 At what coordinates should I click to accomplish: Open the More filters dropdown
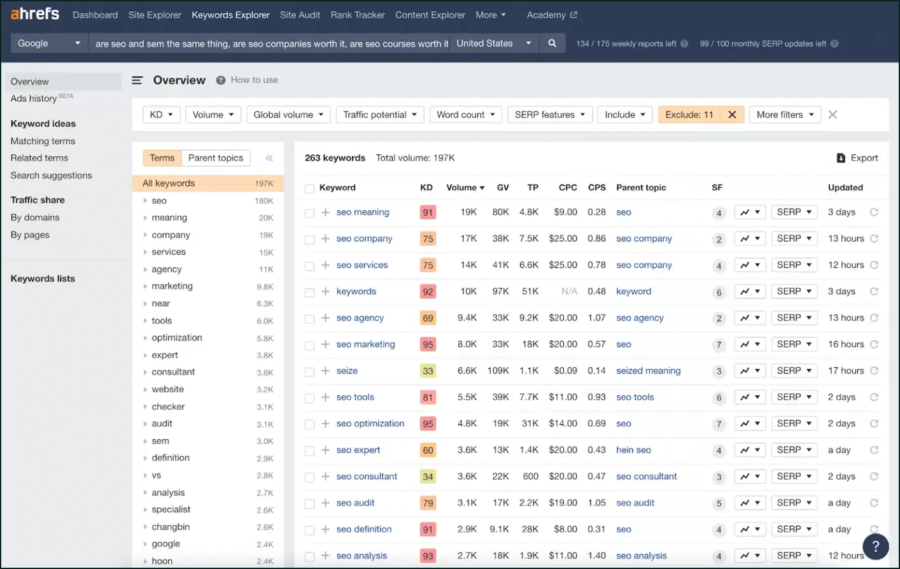785,115
